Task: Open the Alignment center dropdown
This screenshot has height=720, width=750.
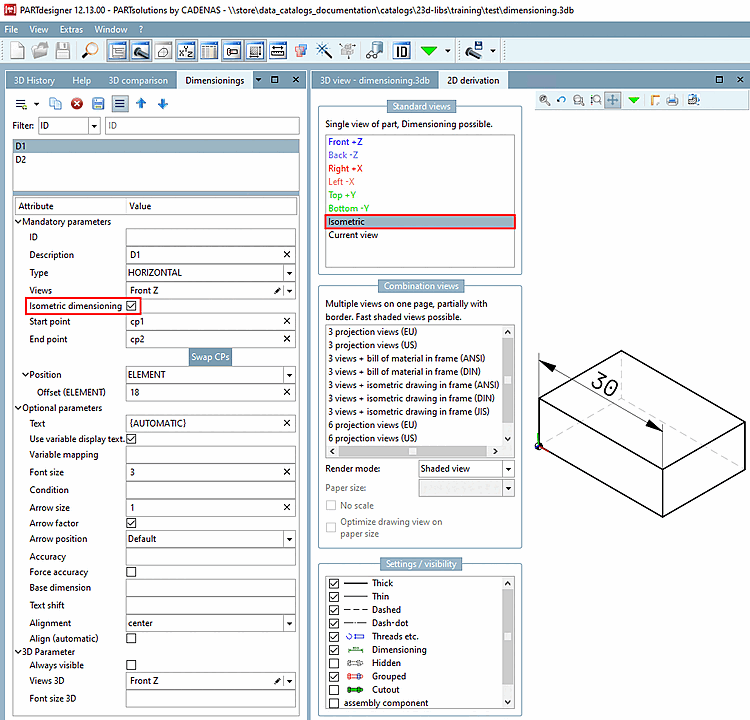Action: click(289, 623)
